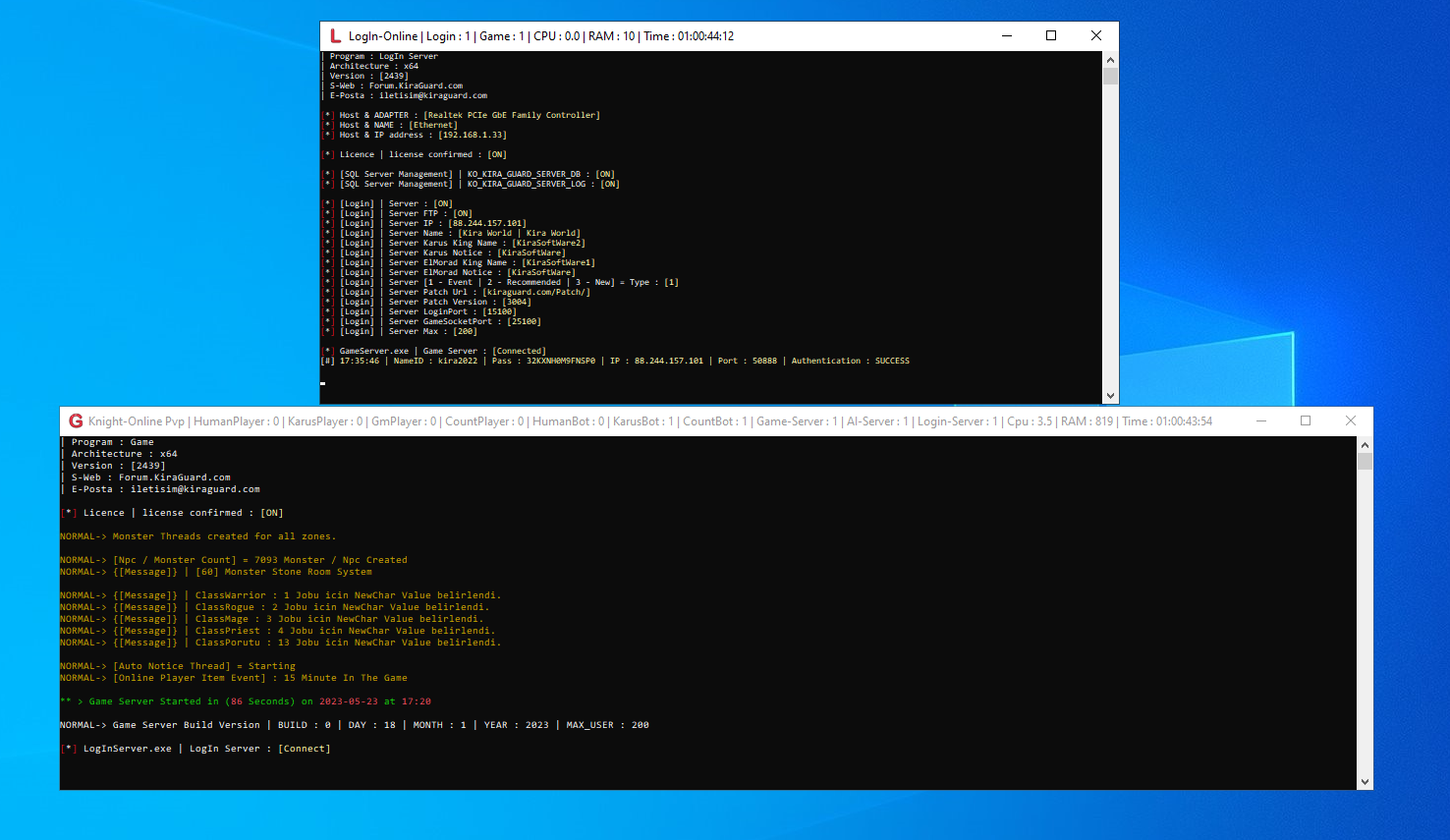This screenshot has height=840, width=1450.
Task: Click host IP address '[192.168.1.33]'
Action: pos(473,136)
